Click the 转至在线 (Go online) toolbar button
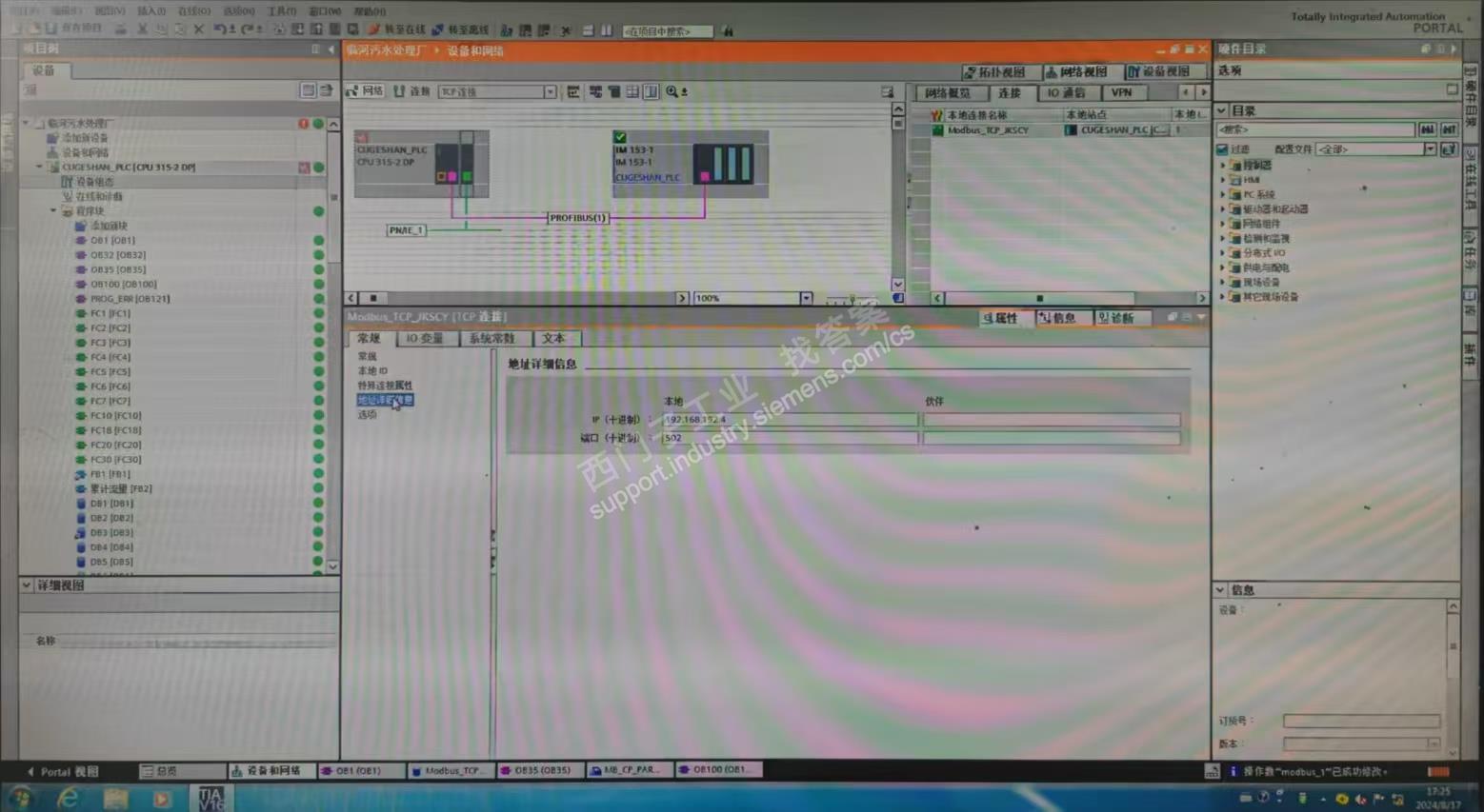 [397, 30]
